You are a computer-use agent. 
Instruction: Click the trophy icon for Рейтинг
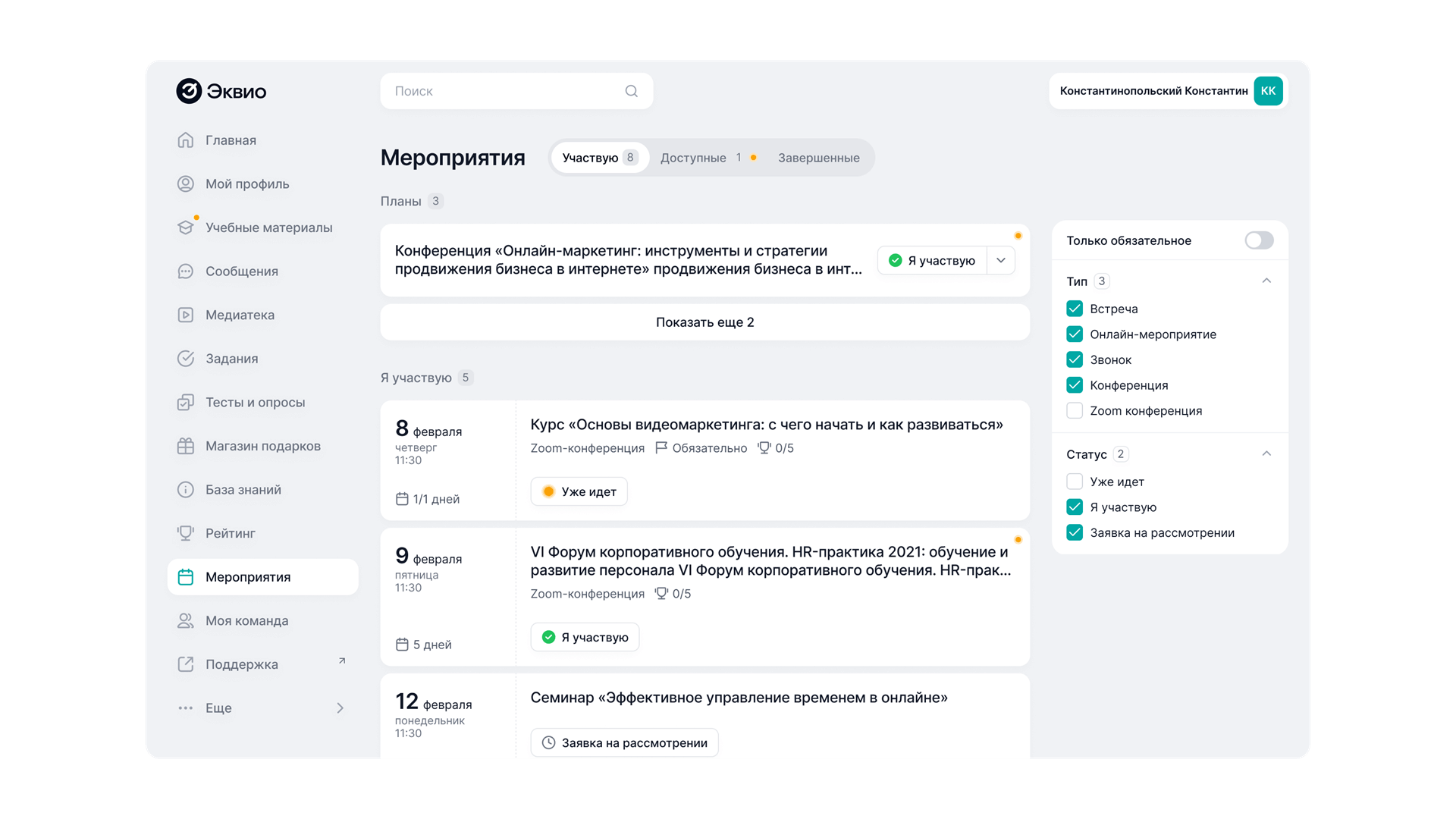click(186, 533)
